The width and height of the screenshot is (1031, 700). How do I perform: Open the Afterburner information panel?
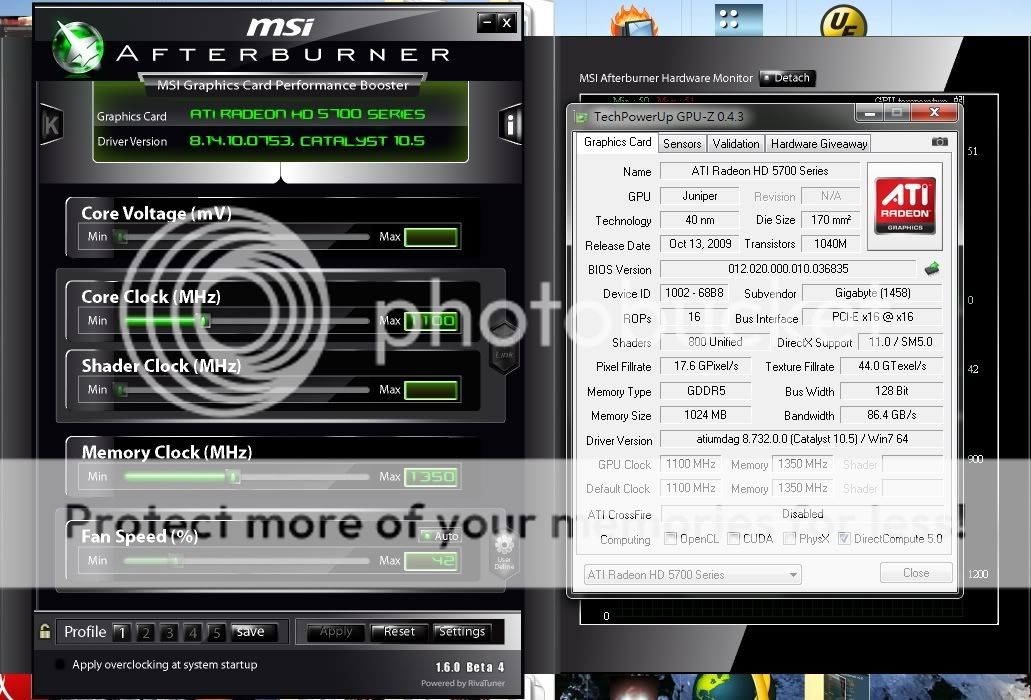509,124
